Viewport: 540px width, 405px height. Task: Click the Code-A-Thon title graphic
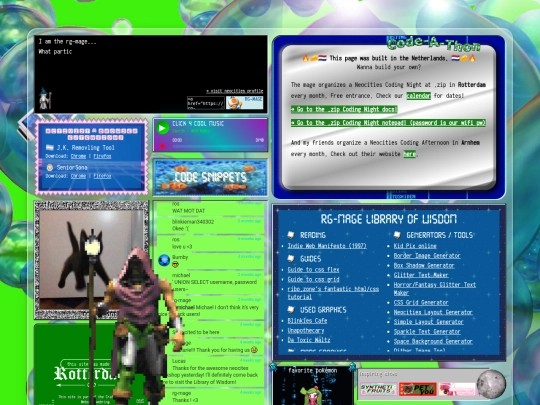tap(433, 44)
